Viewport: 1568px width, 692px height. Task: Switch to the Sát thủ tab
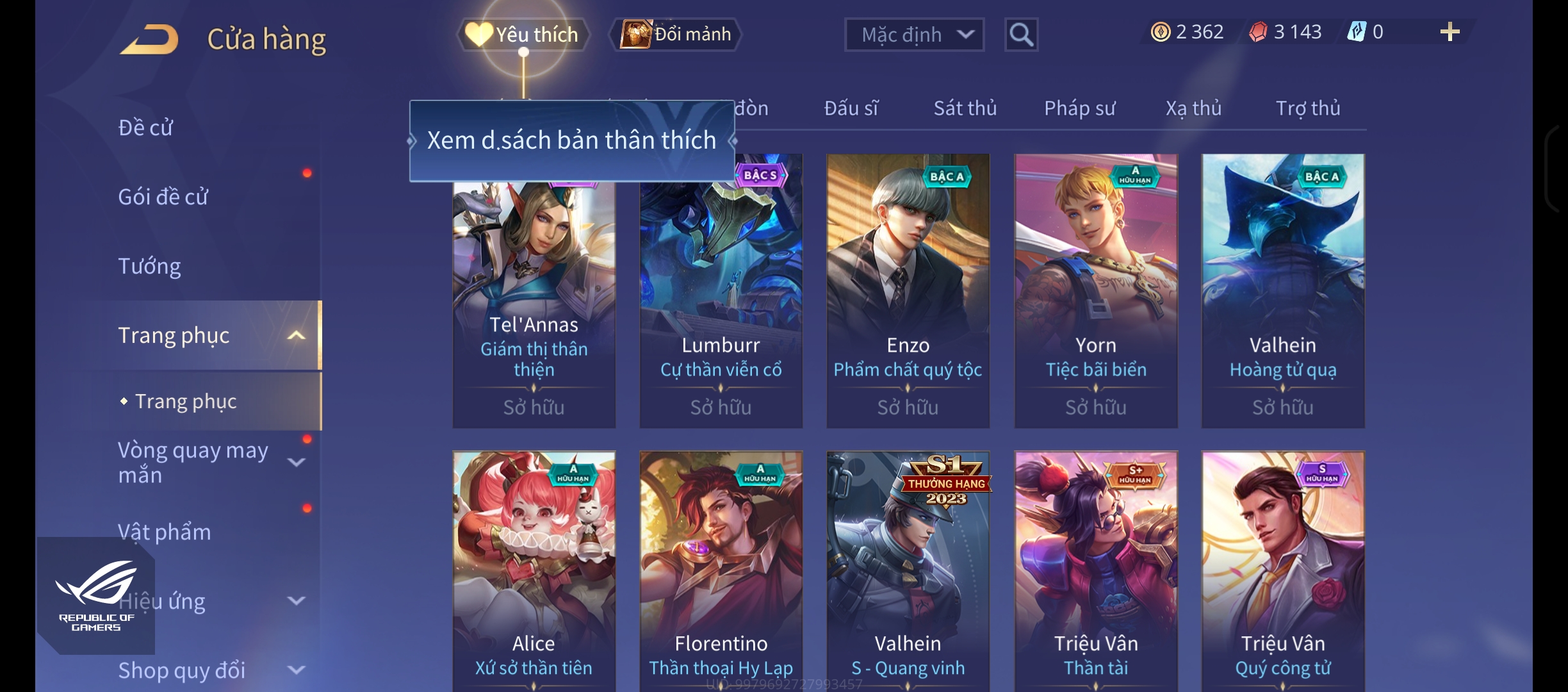click(x=965, y=108)
